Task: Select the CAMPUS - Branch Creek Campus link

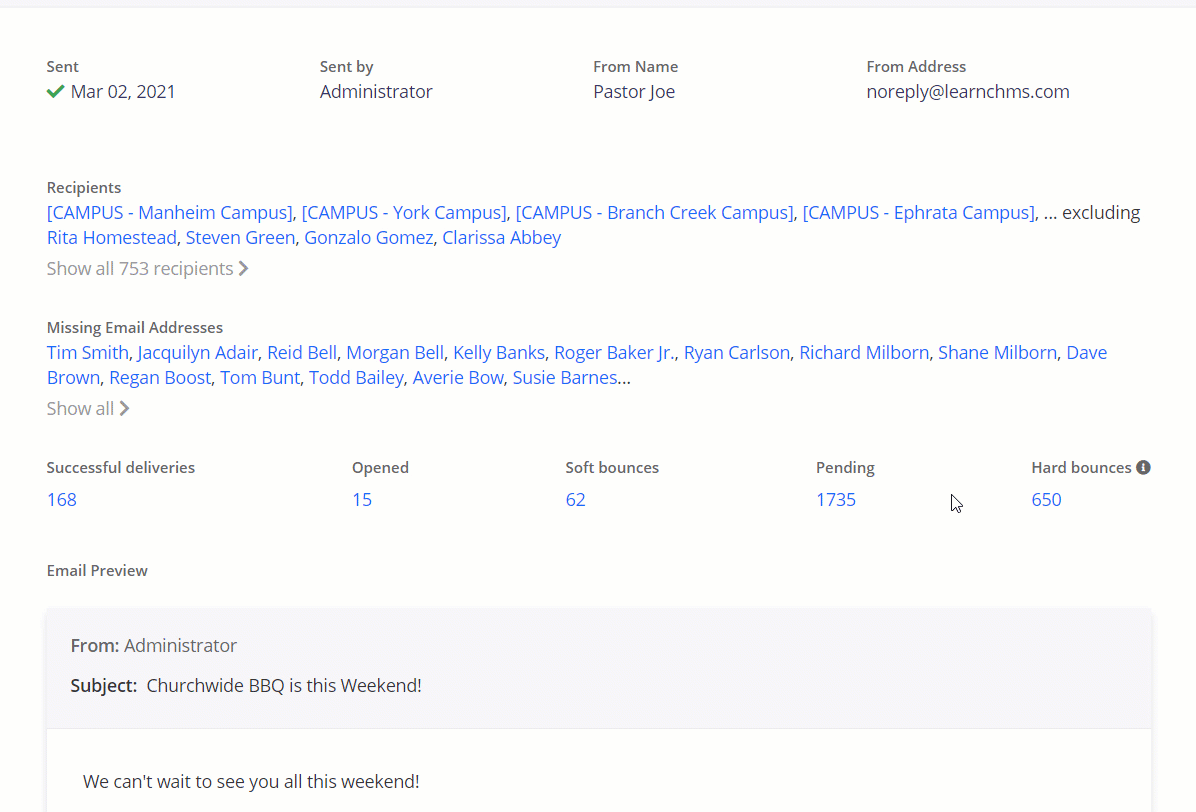Action: (x=654, y=213)
